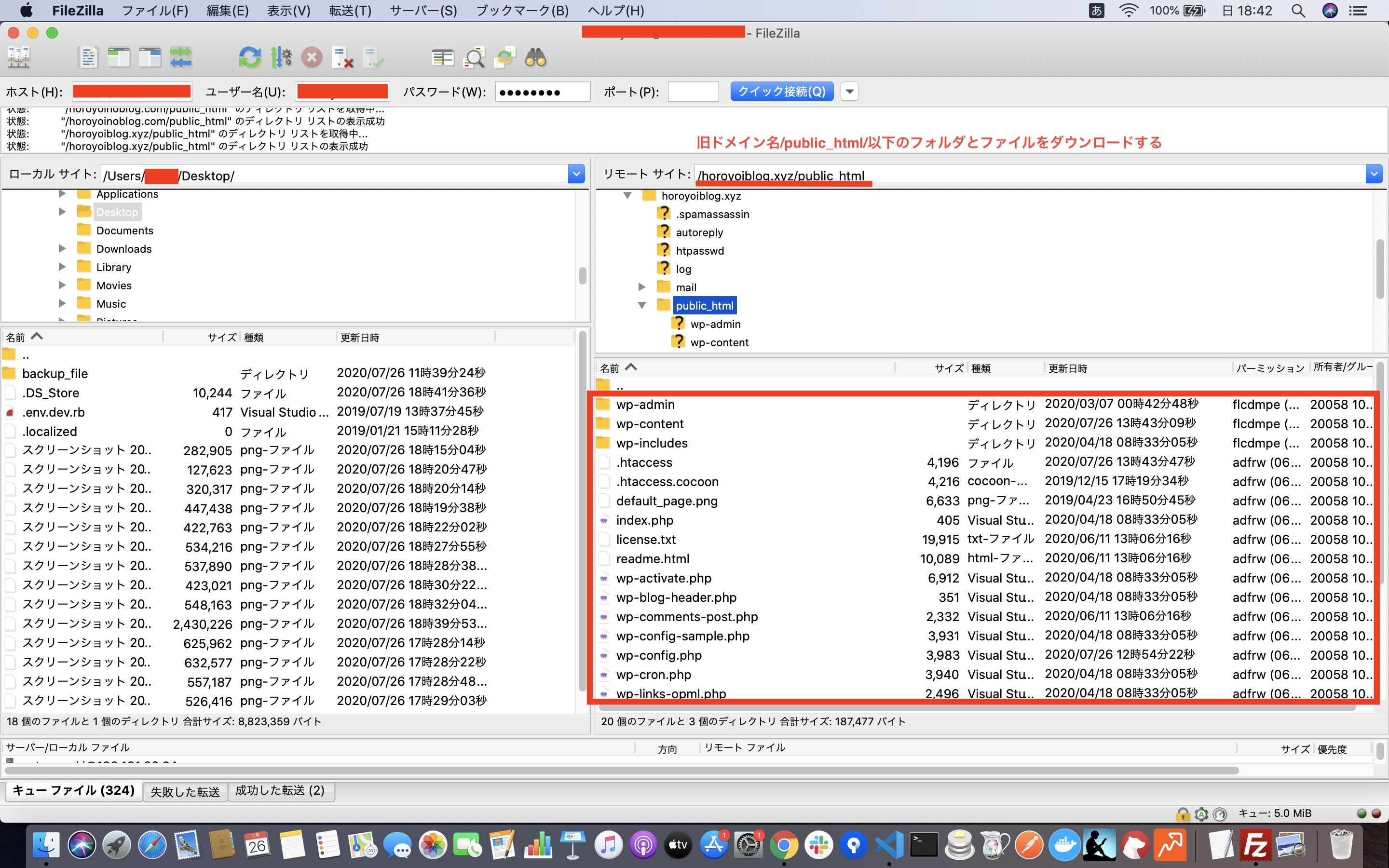Expand the remote mail folder
The image size is (1389, 868).
pos(642,287)
